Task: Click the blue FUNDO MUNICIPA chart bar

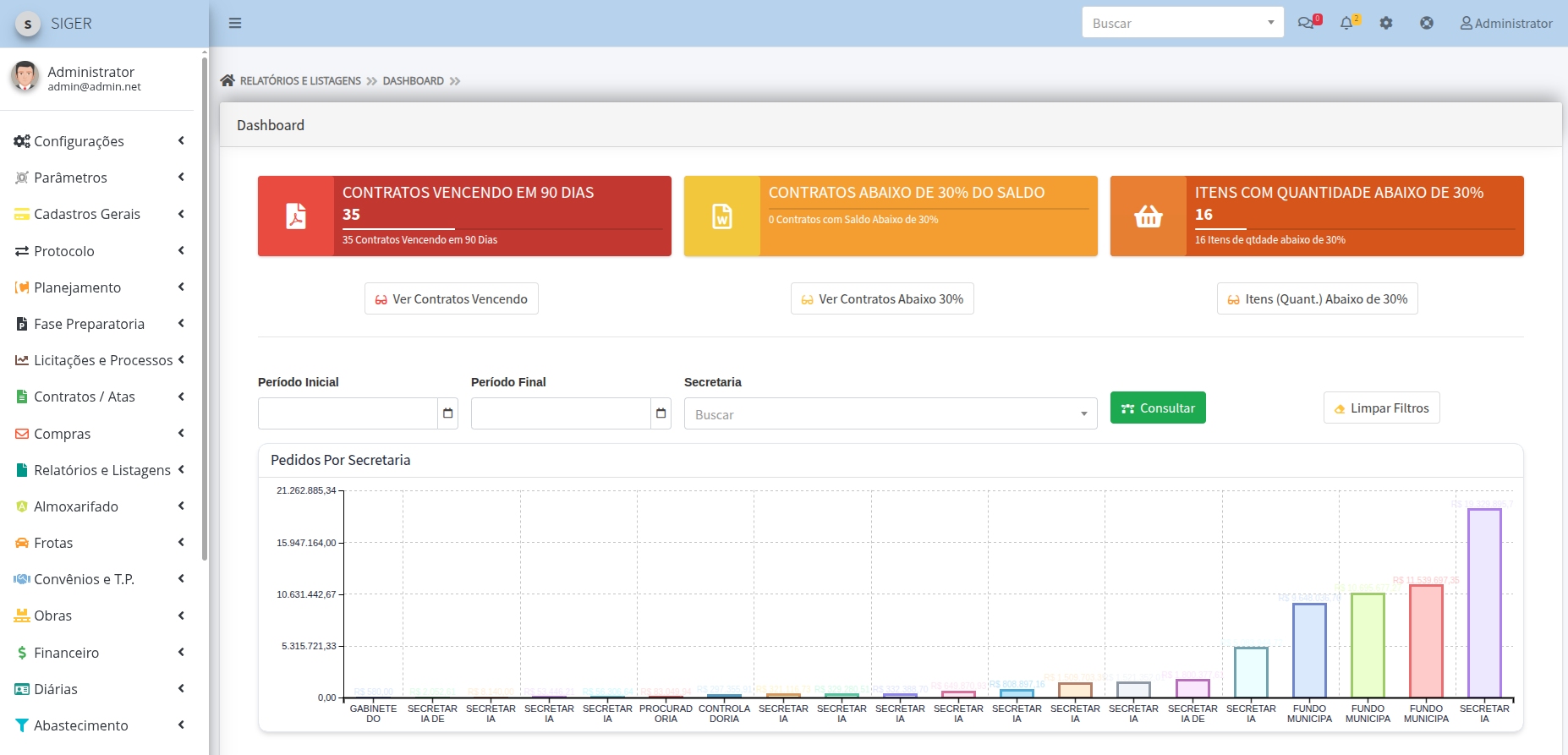Action: pyautogui.click(x=1309, y=651)
